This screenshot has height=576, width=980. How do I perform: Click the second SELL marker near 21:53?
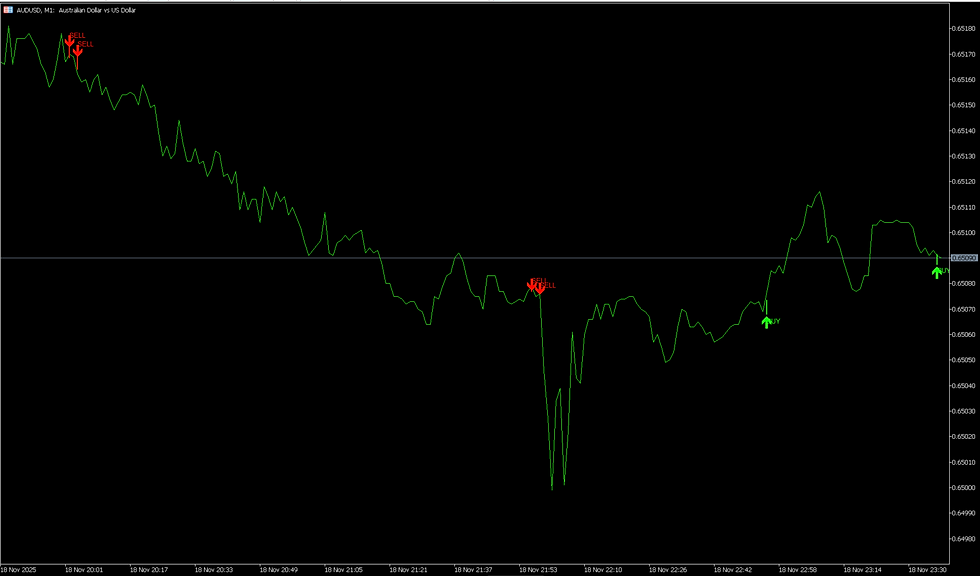[x=540, y=291]
